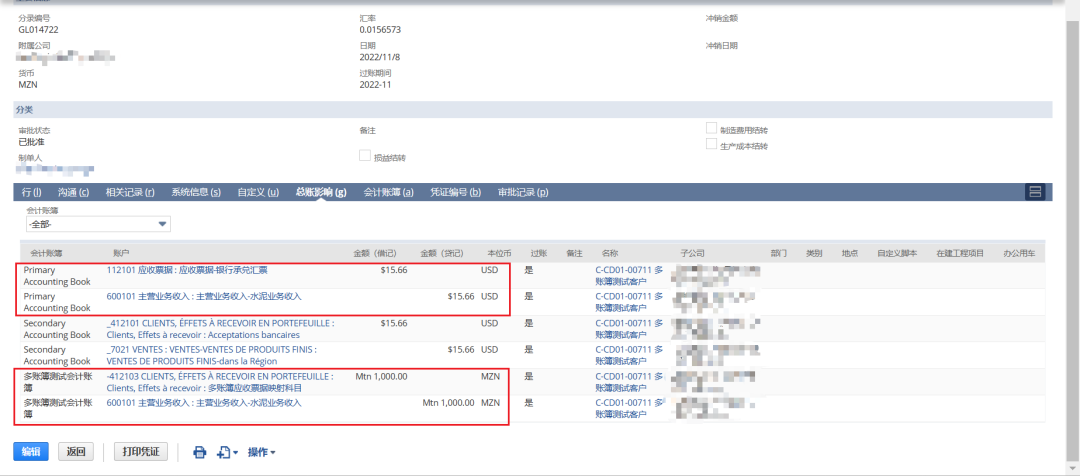Expand the 操作 actions menu
Image resolution: width=1080 pixels, height=476 pixels.
[x=262, y=452]
